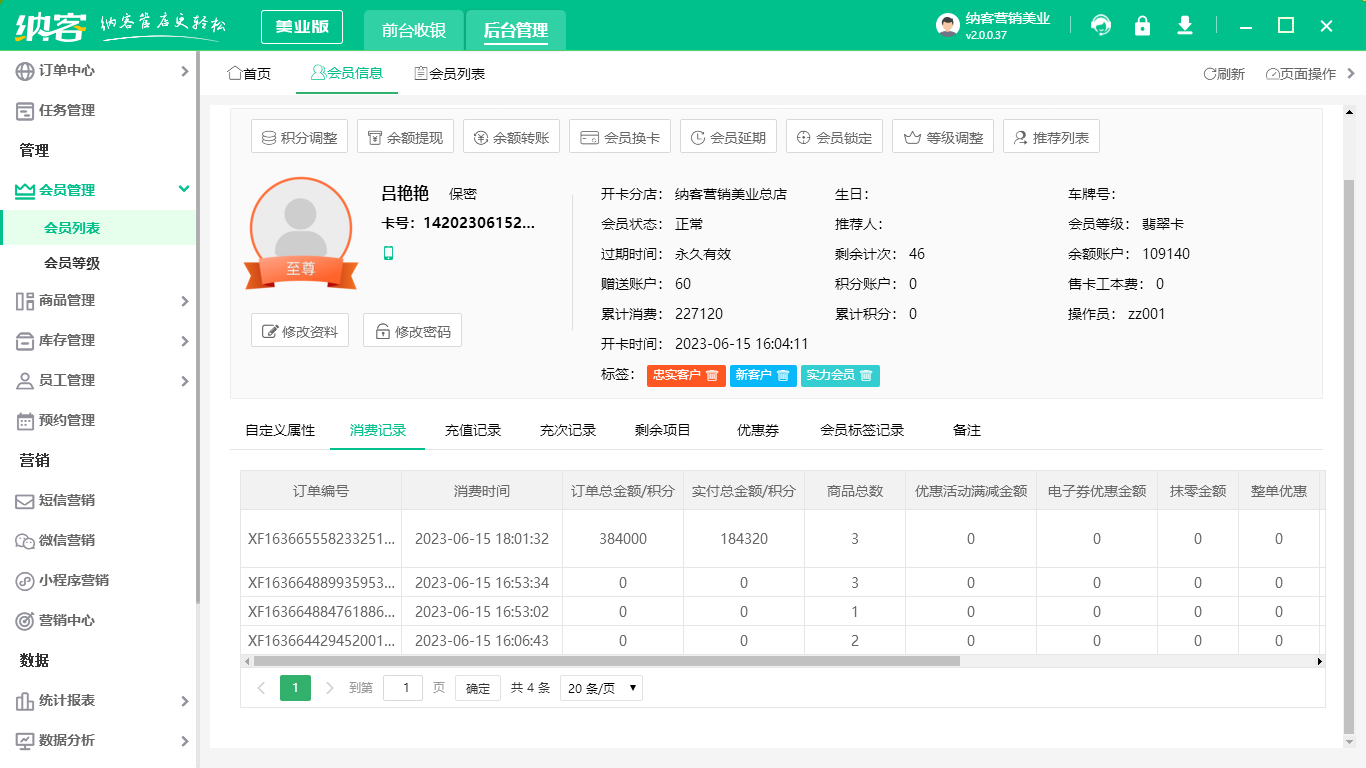Click the download icon in the title bar
This screenshot has height=768, width=1366.
click(x=1184, y=25)
